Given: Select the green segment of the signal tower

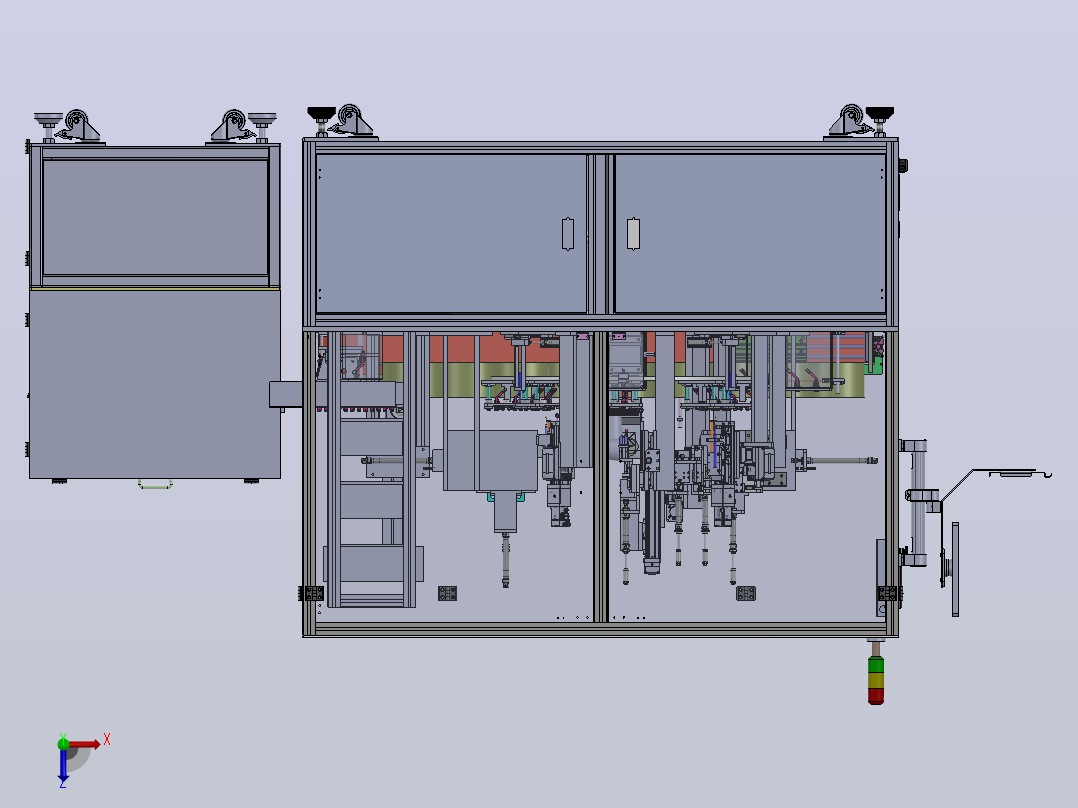Looking at the screenshot, I should click(876, 665).
